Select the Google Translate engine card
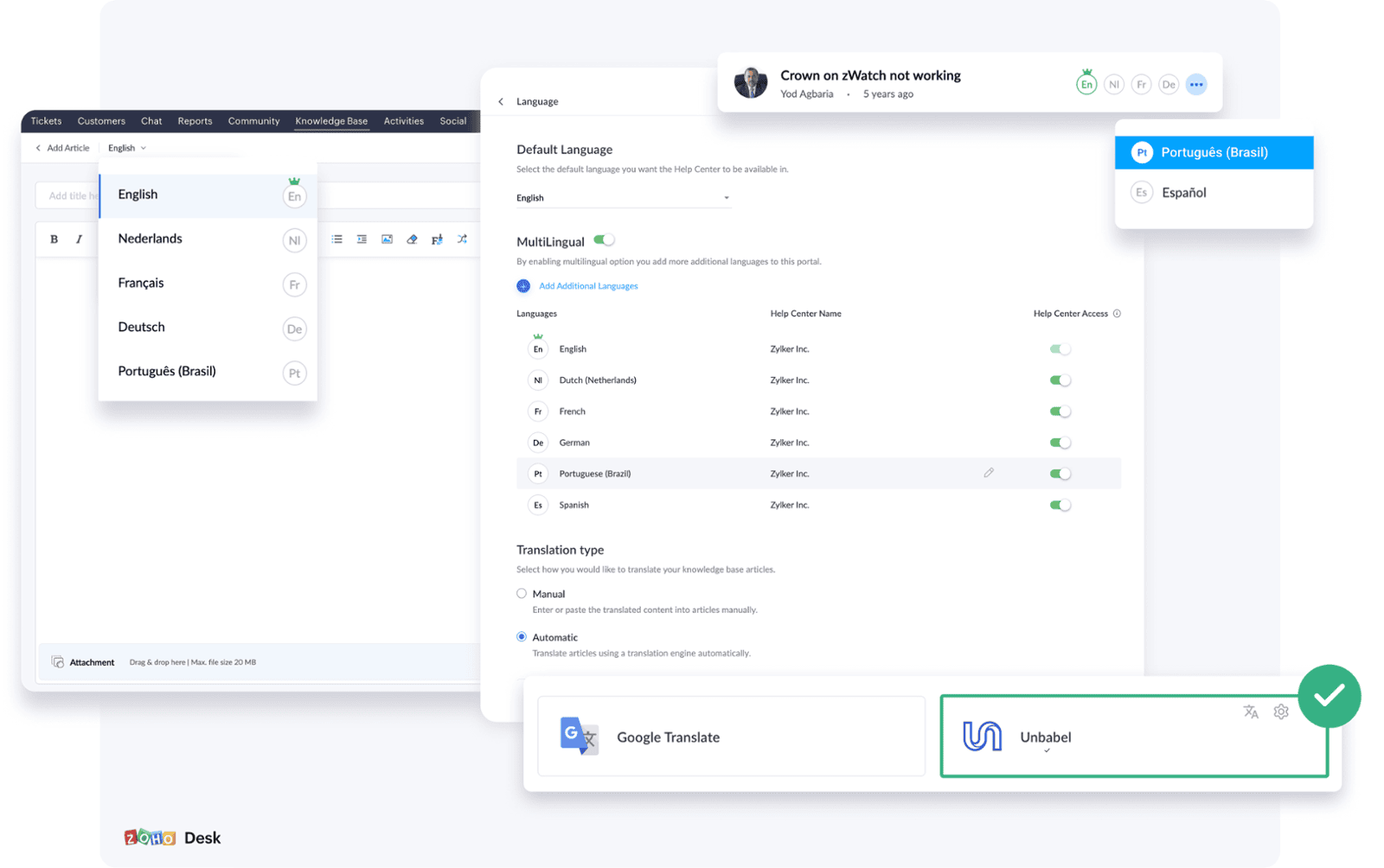The image size is (1384, 868). 731,737
